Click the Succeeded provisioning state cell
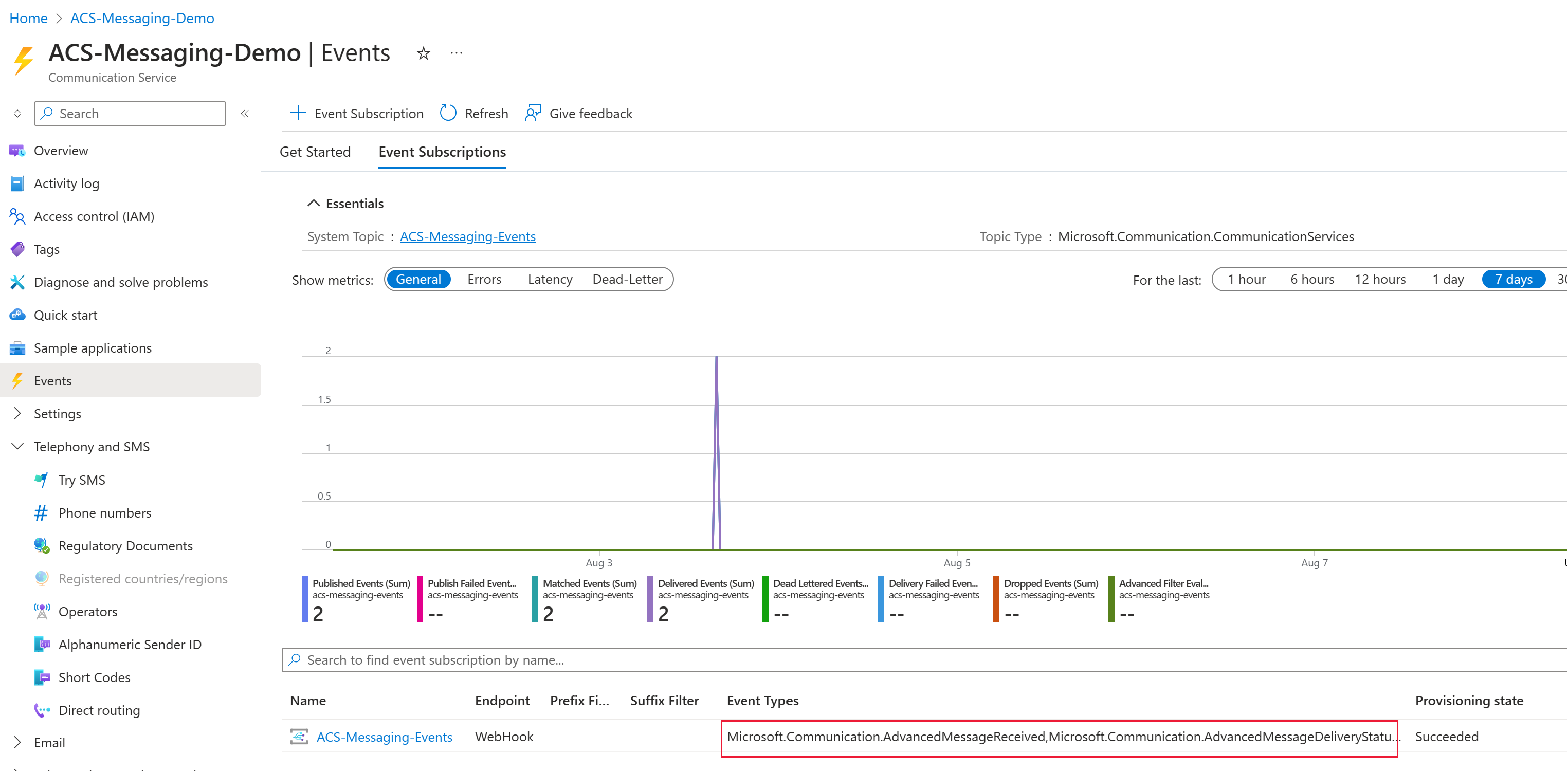The height and width of the screenshot is (772, 1568). pos(1446,736)
